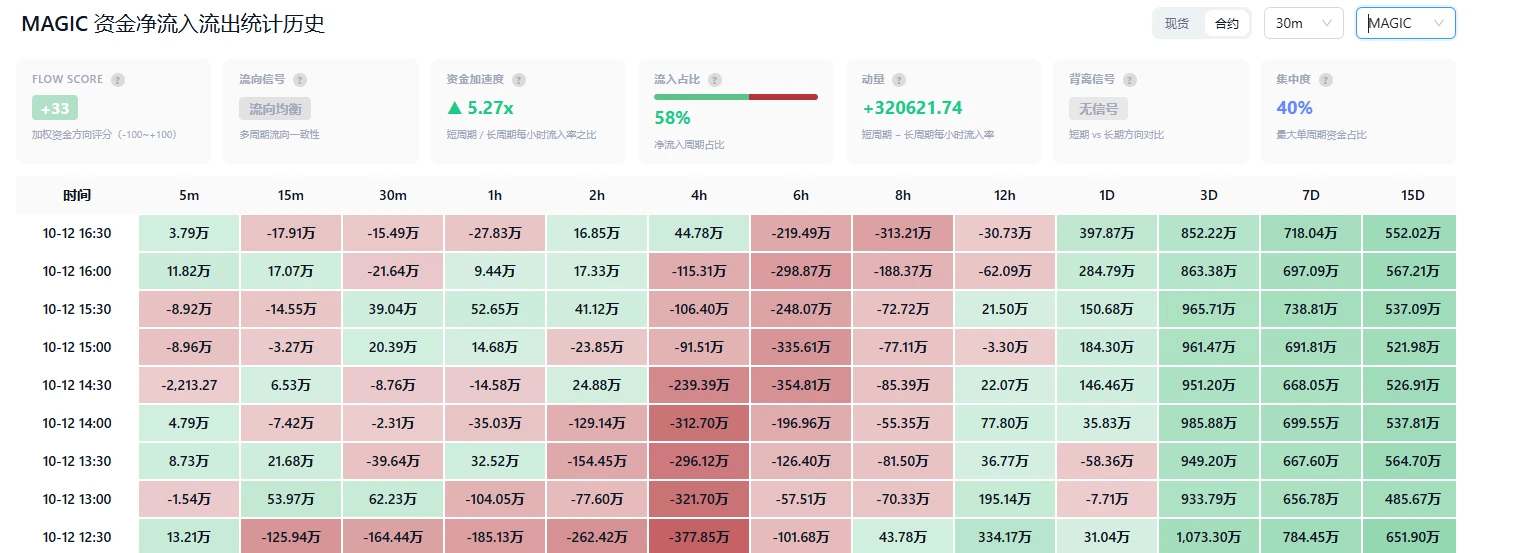1514x553 pixels.
Task: Click the 3D column header
Action: [x=1209, y=195]
